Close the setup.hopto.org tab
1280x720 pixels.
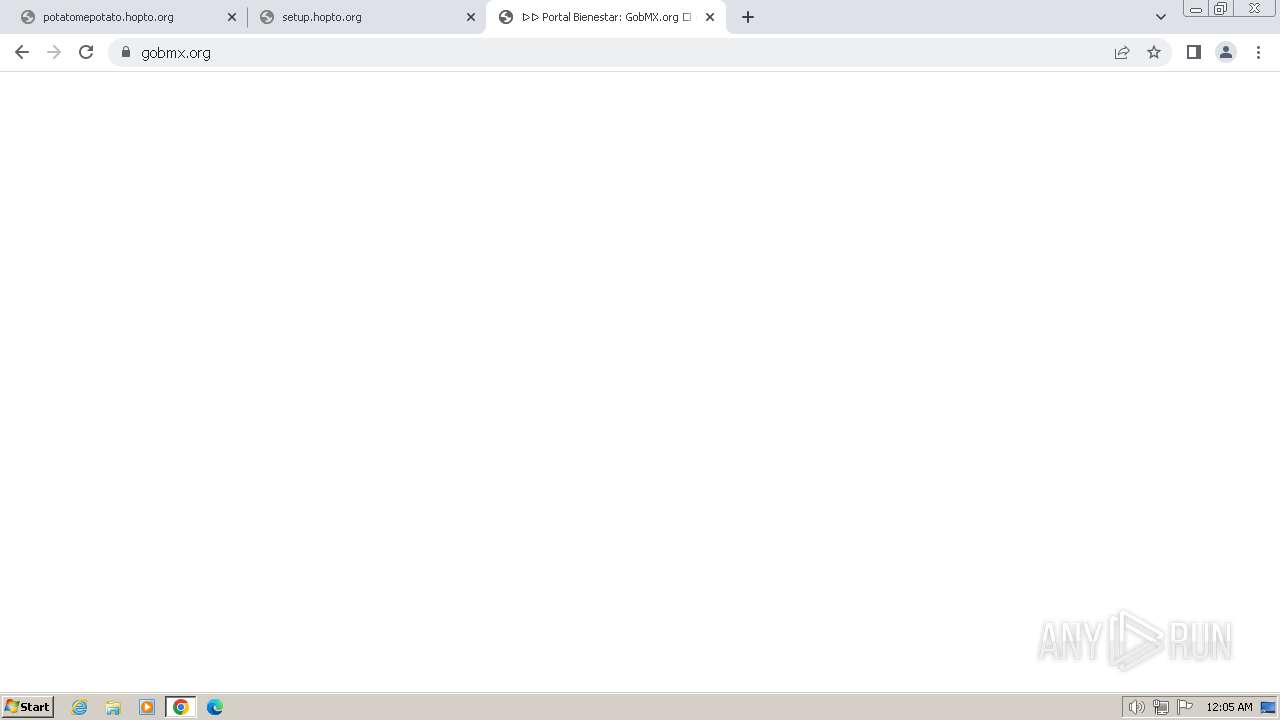471,17
